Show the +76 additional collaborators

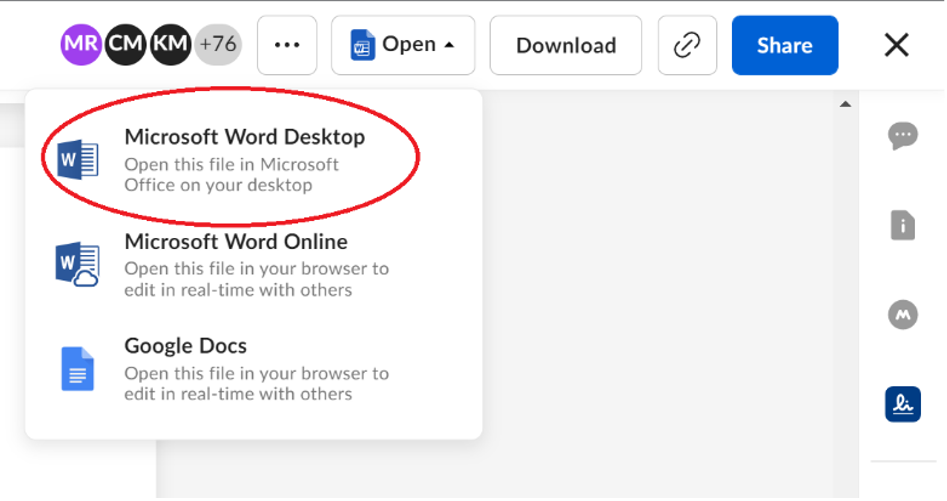pos(218,44)
